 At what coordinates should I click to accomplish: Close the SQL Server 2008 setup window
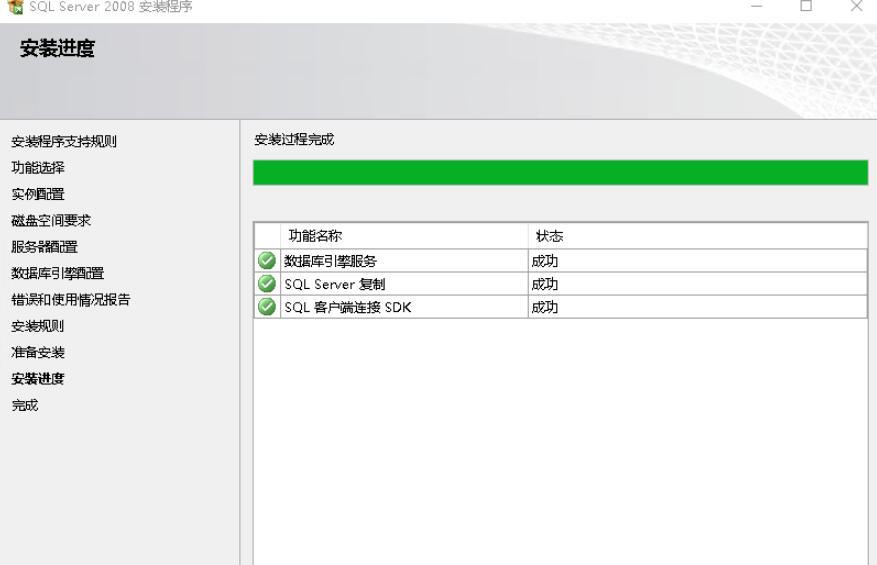856,6
